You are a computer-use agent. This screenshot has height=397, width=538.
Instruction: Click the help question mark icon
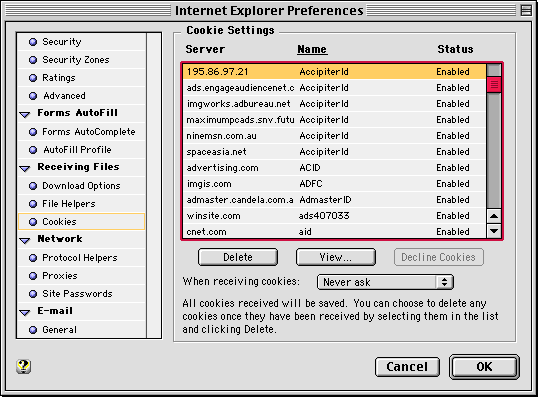pos(23,366)
